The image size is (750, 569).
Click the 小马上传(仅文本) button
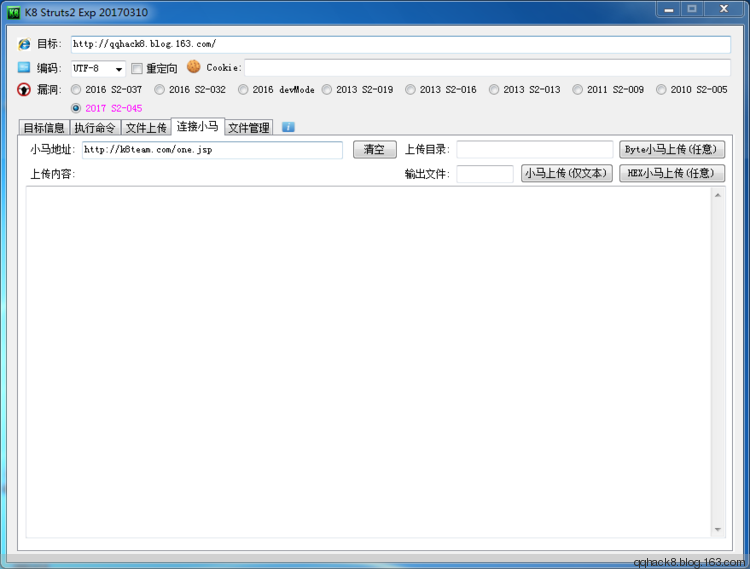[566, 173]
